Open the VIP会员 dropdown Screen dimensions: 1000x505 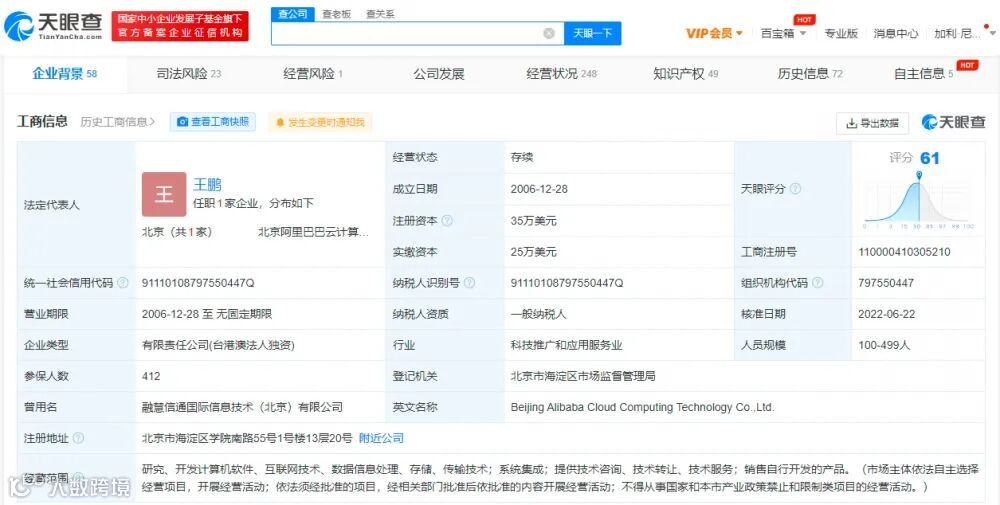click(x=714, y=33)
